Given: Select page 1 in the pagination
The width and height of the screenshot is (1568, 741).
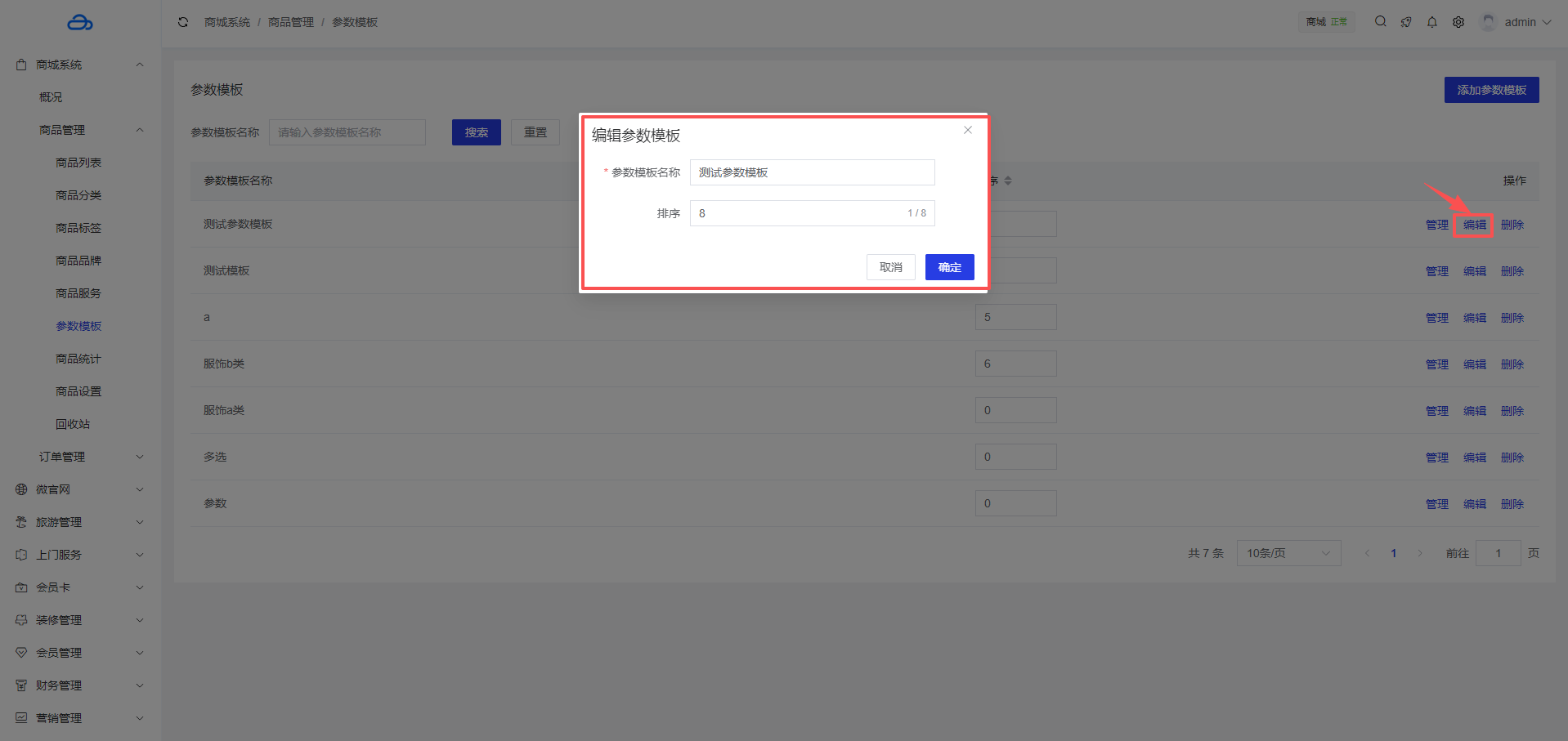Looking at the screenshot, I should (x=1394, y=553).
